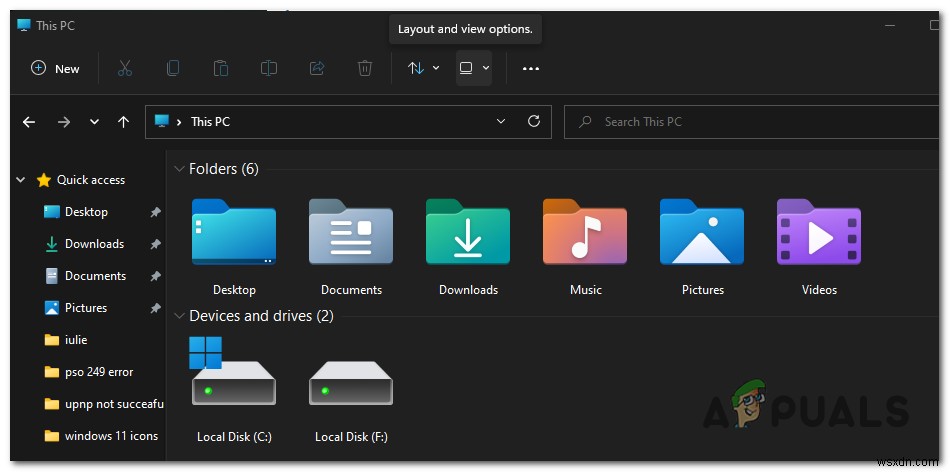Click the Rename icon in toolbar

coord(268,68)
